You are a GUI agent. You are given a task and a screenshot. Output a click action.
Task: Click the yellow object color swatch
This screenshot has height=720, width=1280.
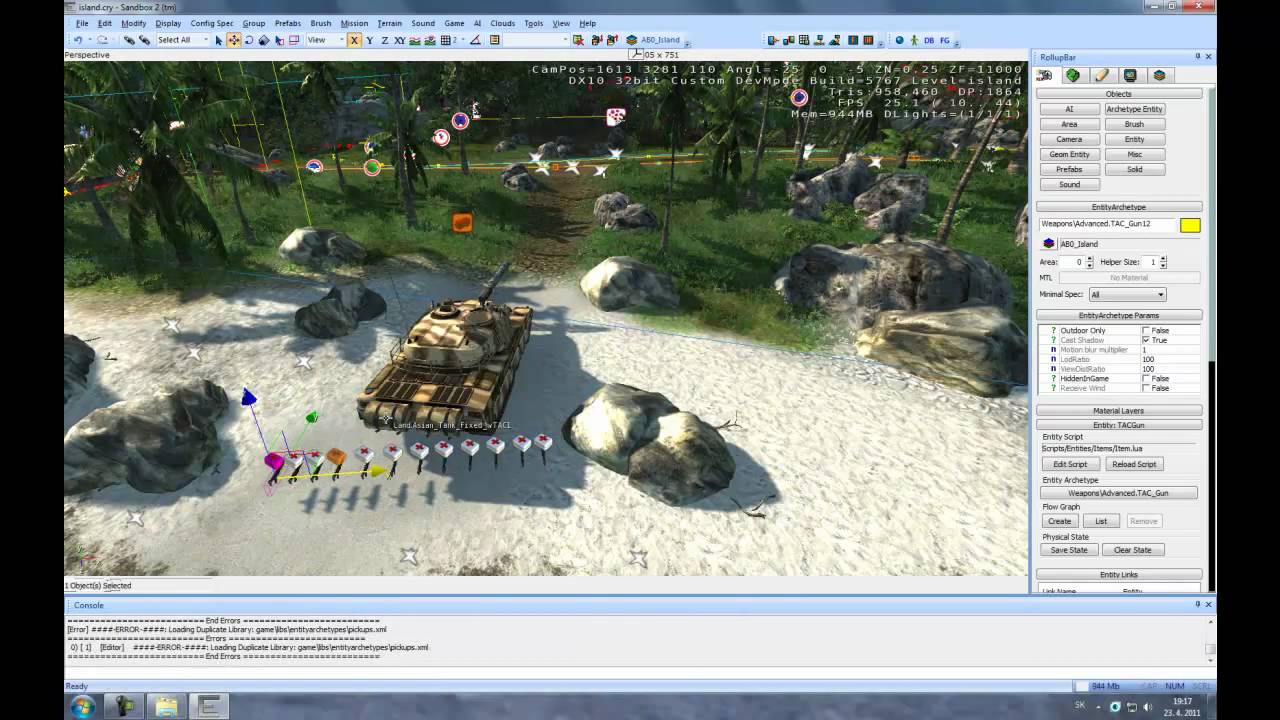tap(1189, 225)
